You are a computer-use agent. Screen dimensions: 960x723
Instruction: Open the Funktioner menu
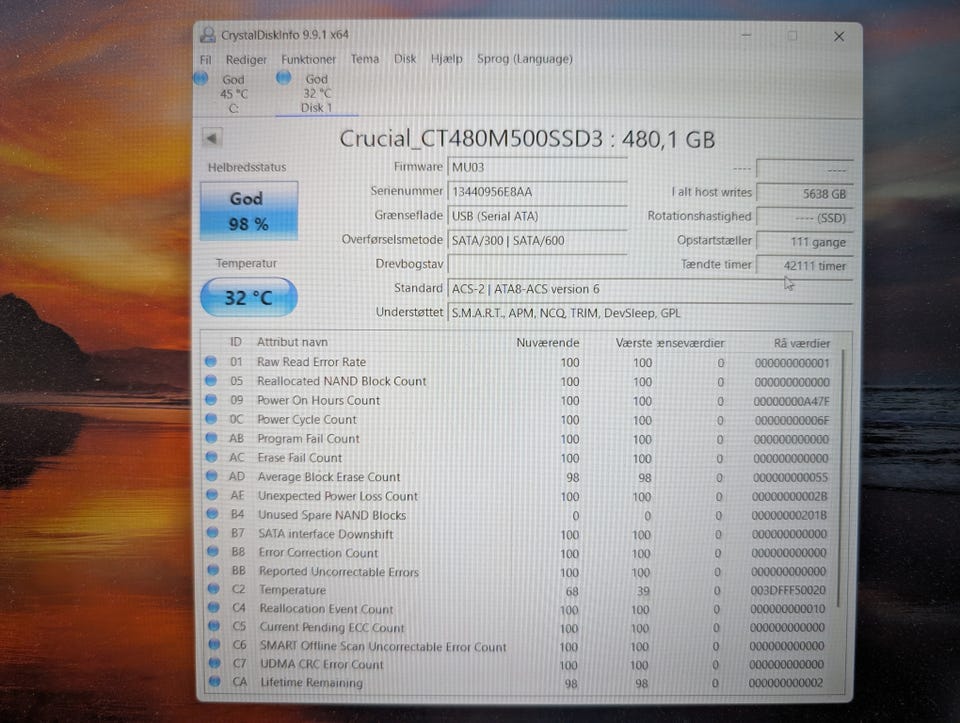pyautogui.click(x=309, y=59)
